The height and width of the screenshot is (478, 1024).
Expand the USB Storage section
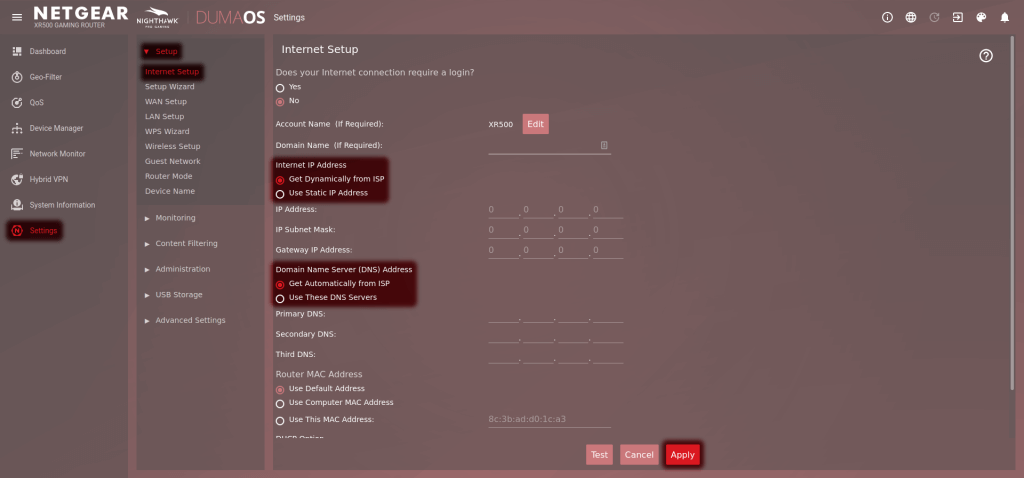pyautogui.click(x=173, y=295)
